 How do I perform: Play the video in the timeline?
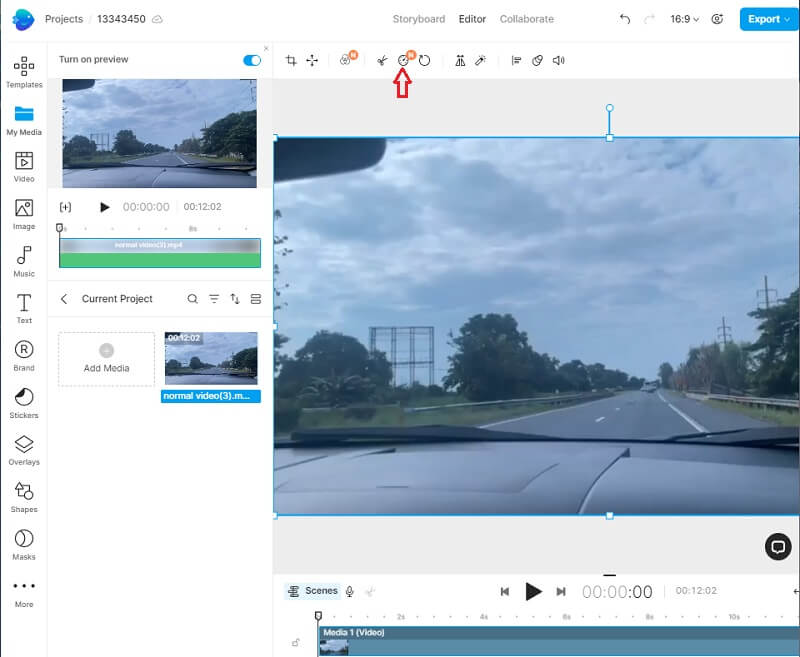[534, 591]
